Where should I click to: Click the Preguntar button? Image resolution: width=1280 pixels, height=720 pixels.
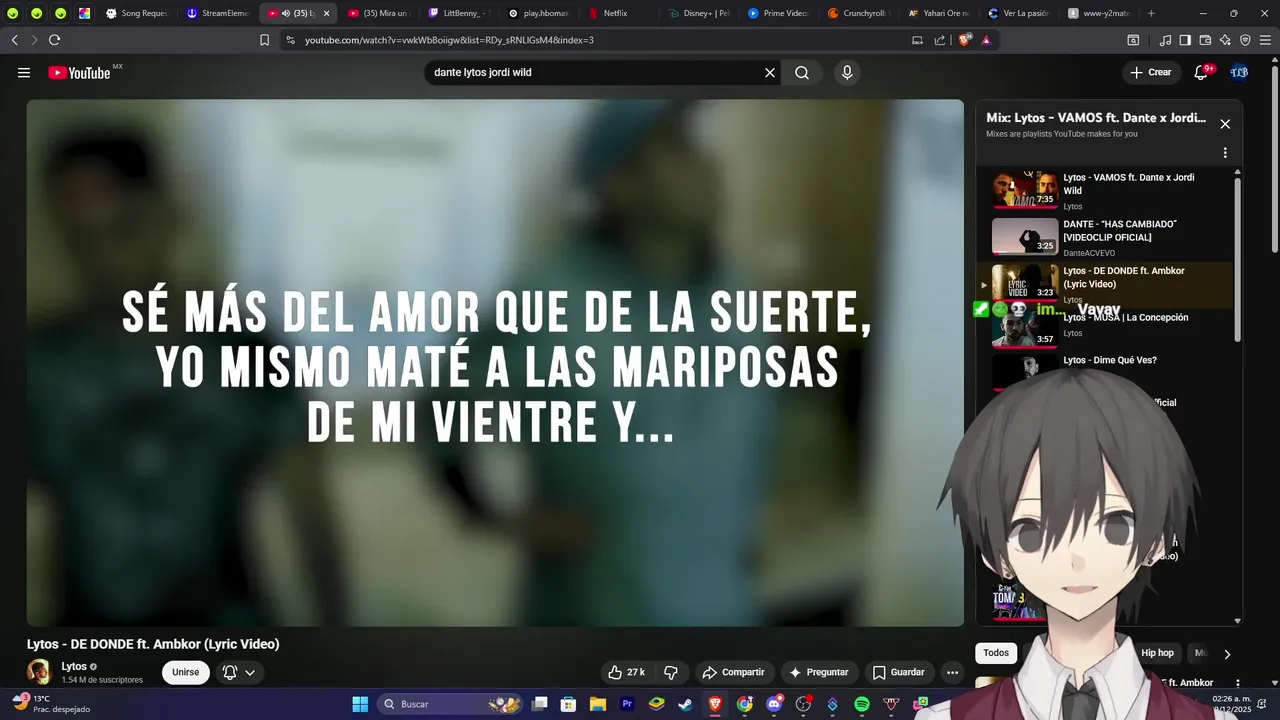click(819, 672)
